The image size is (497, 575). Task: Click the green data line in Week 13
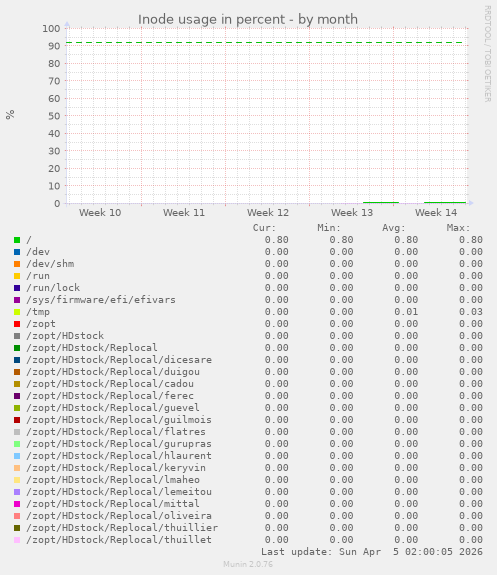381,202
